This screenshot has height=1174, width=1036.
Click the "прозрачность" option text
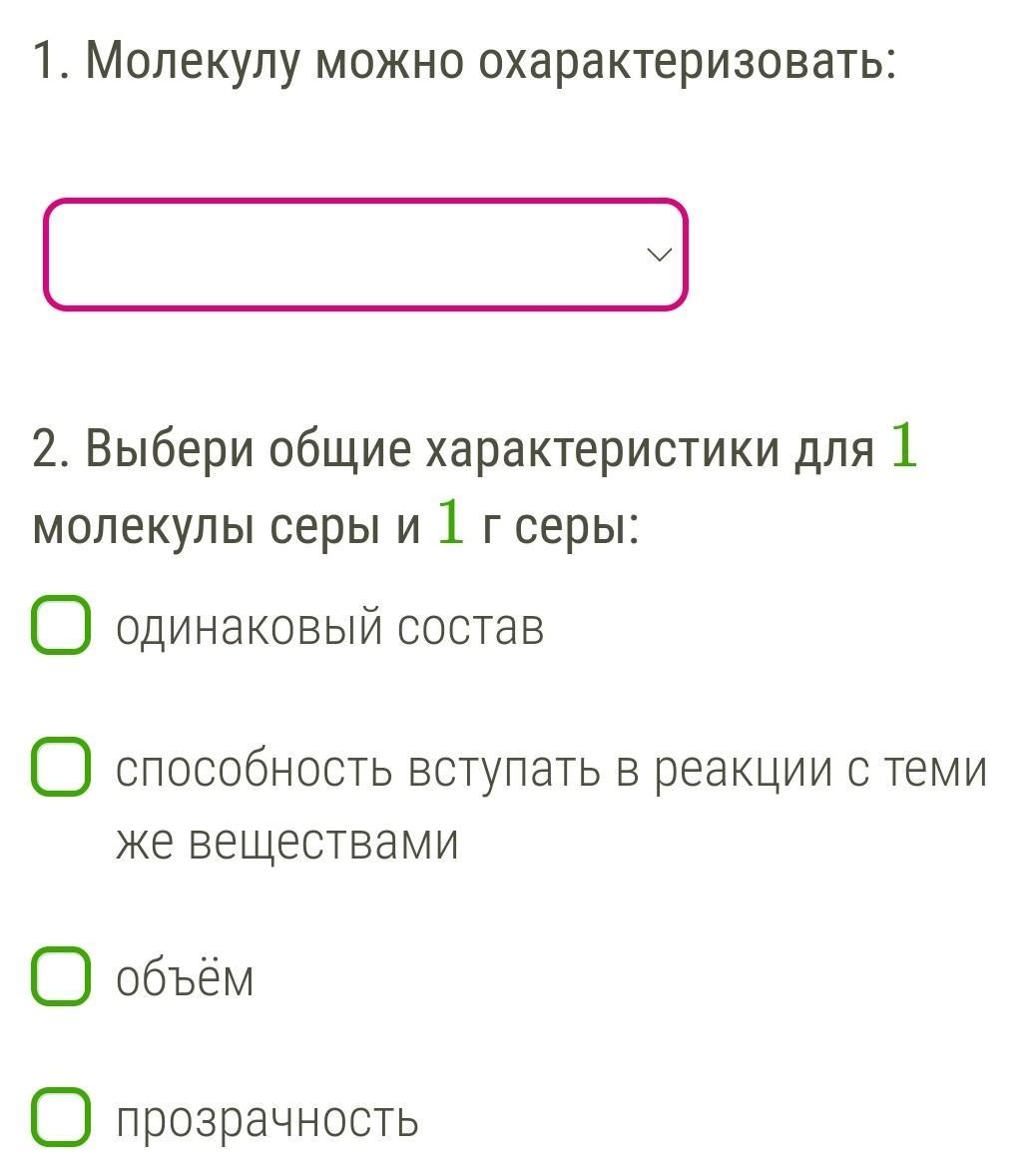point(267,1119)
